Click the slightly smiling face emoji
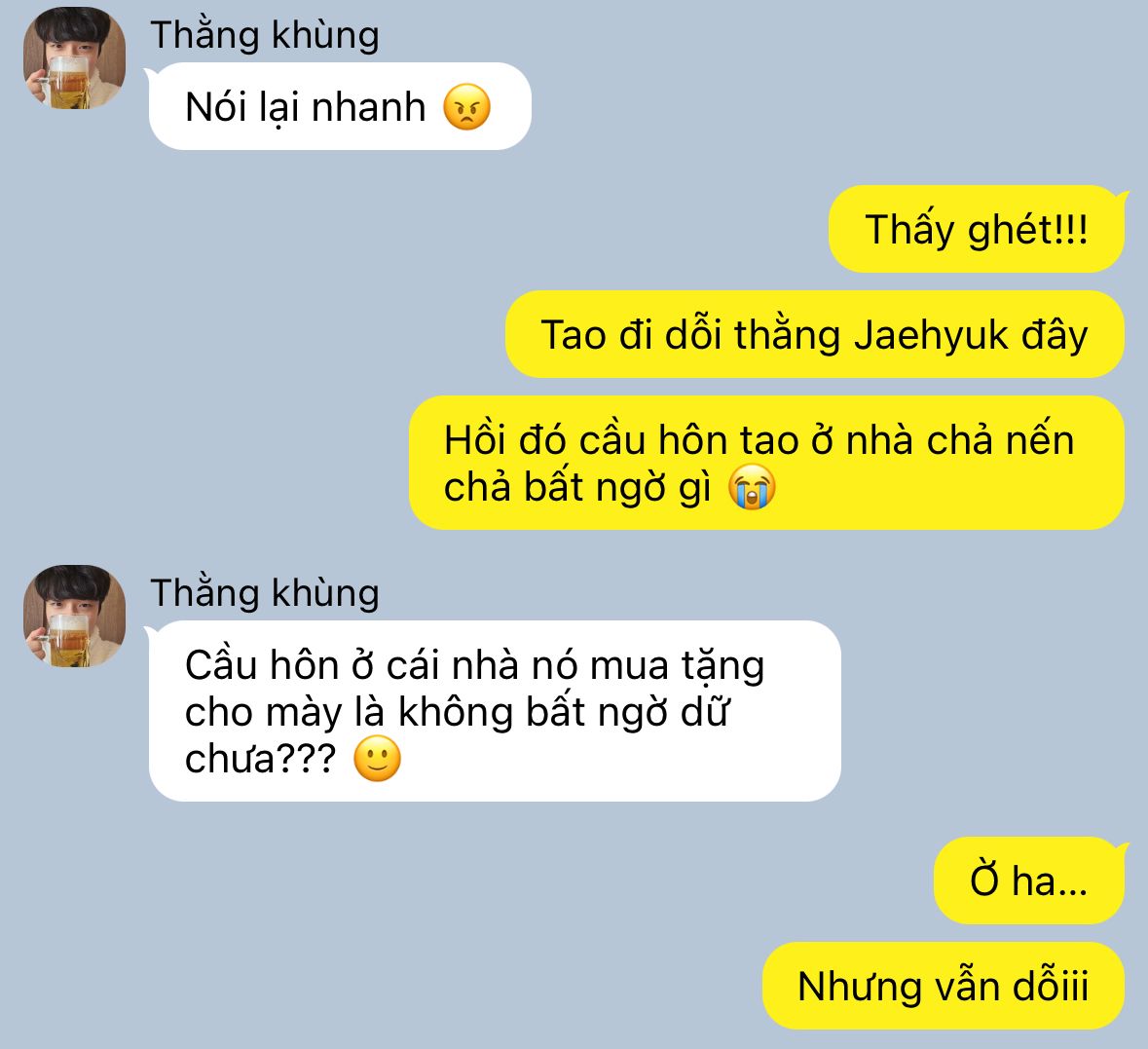Image resolution: width=1148 pixels, height=1049 pixels. pos(377,758)
